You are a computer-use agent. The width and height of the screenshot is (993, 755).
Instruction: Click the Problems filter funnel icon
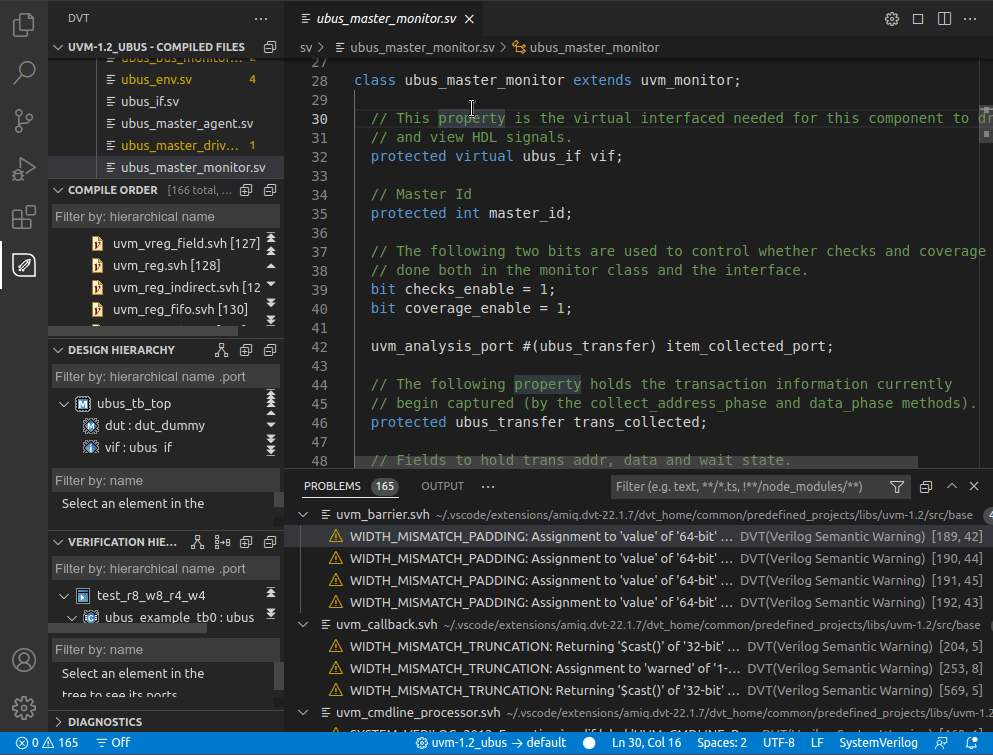tap(897, 487)
